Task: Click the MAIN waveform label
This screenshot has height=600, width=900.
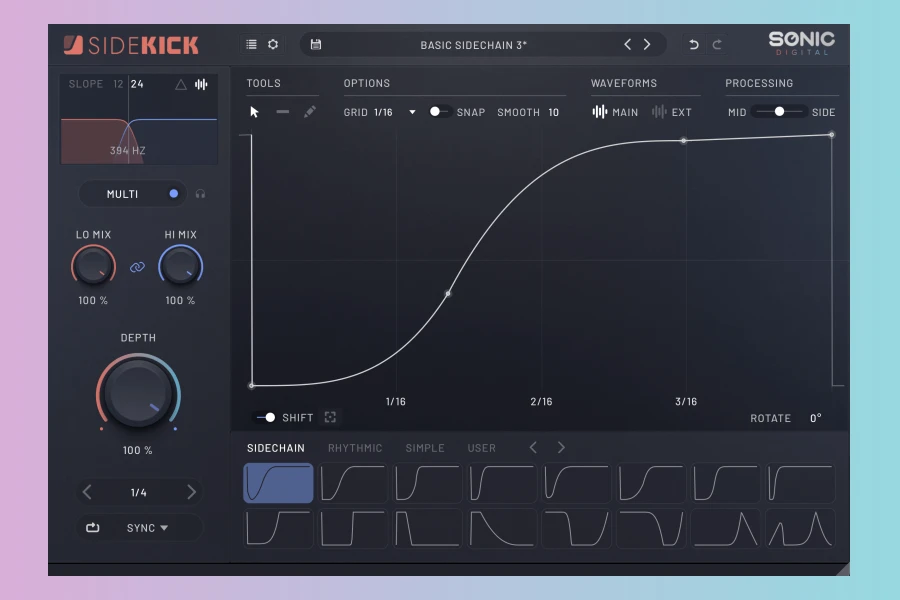Action: (625, 113)
